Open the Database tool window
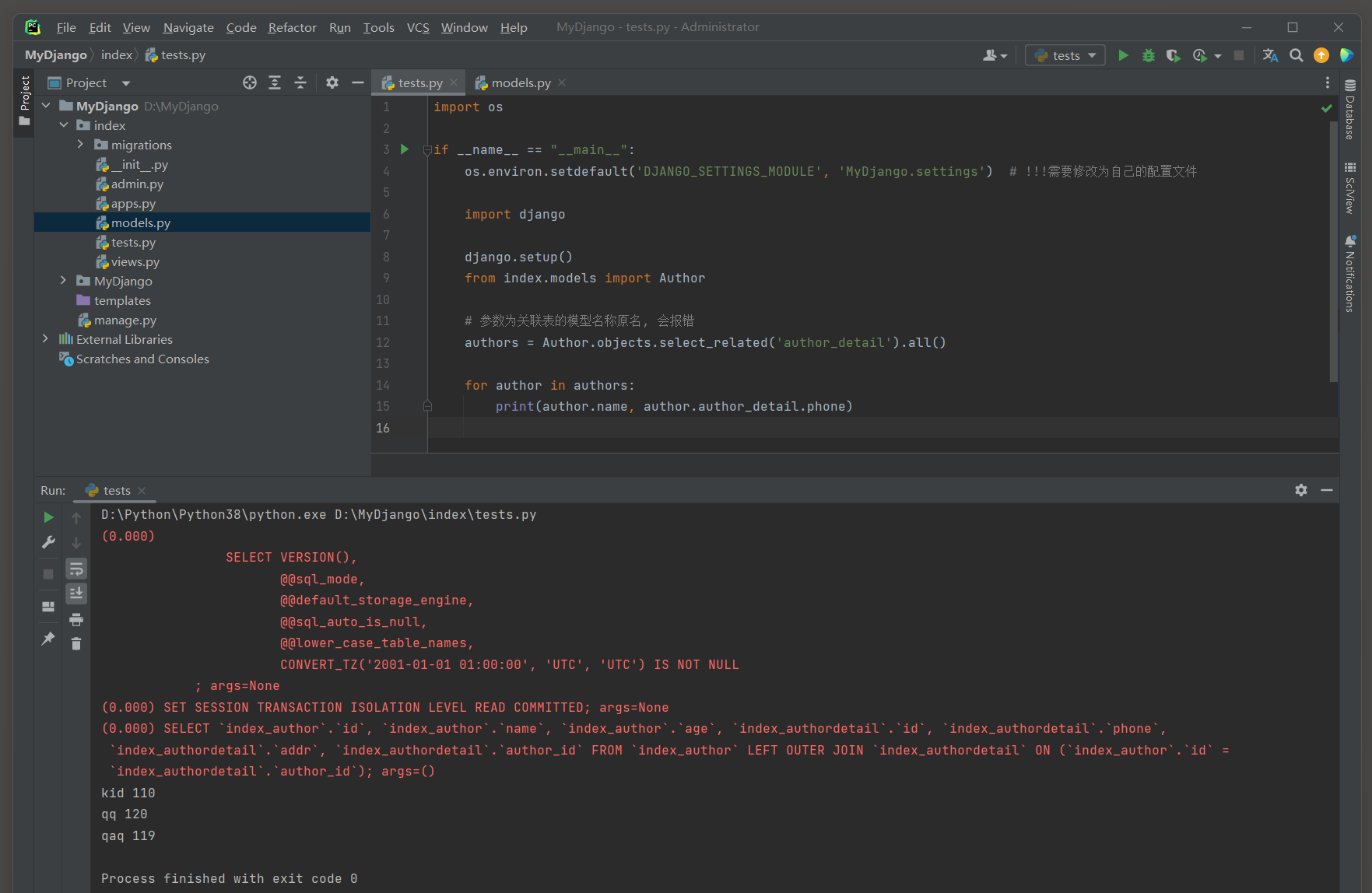The image size is (1372, 893). [x=1350, y=110]
